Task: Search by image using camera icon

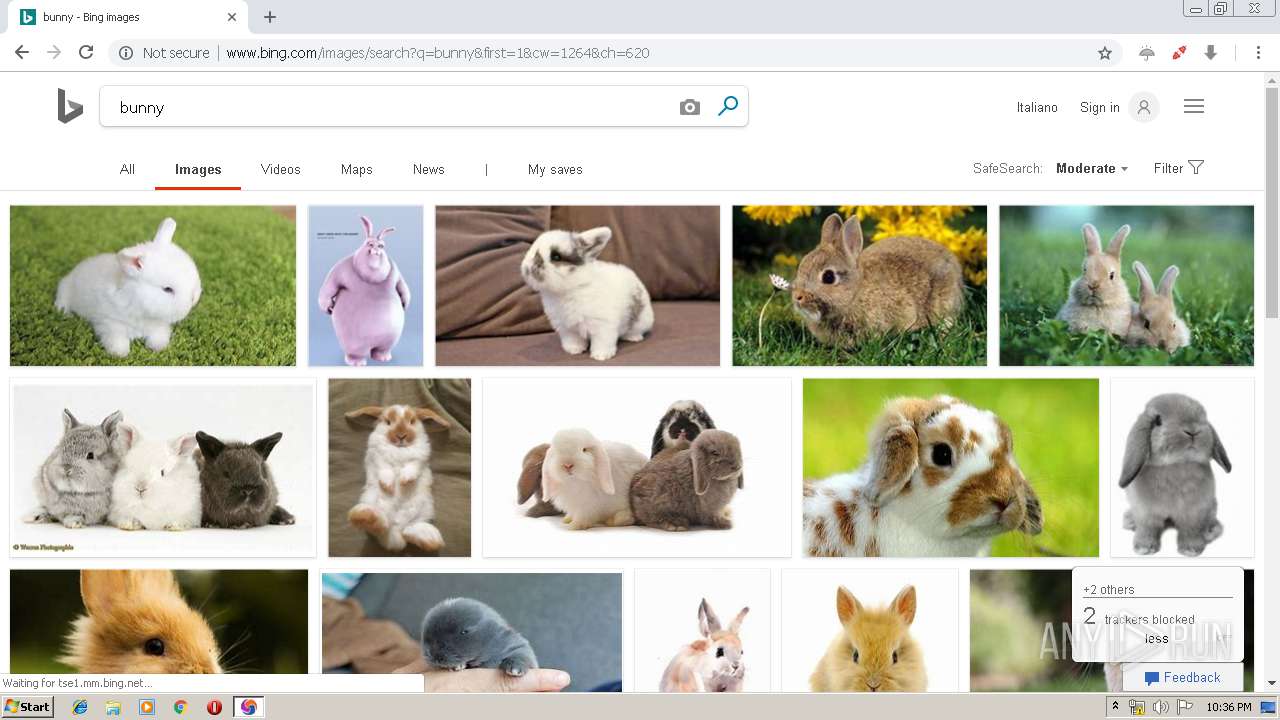Action: [690, 107]
